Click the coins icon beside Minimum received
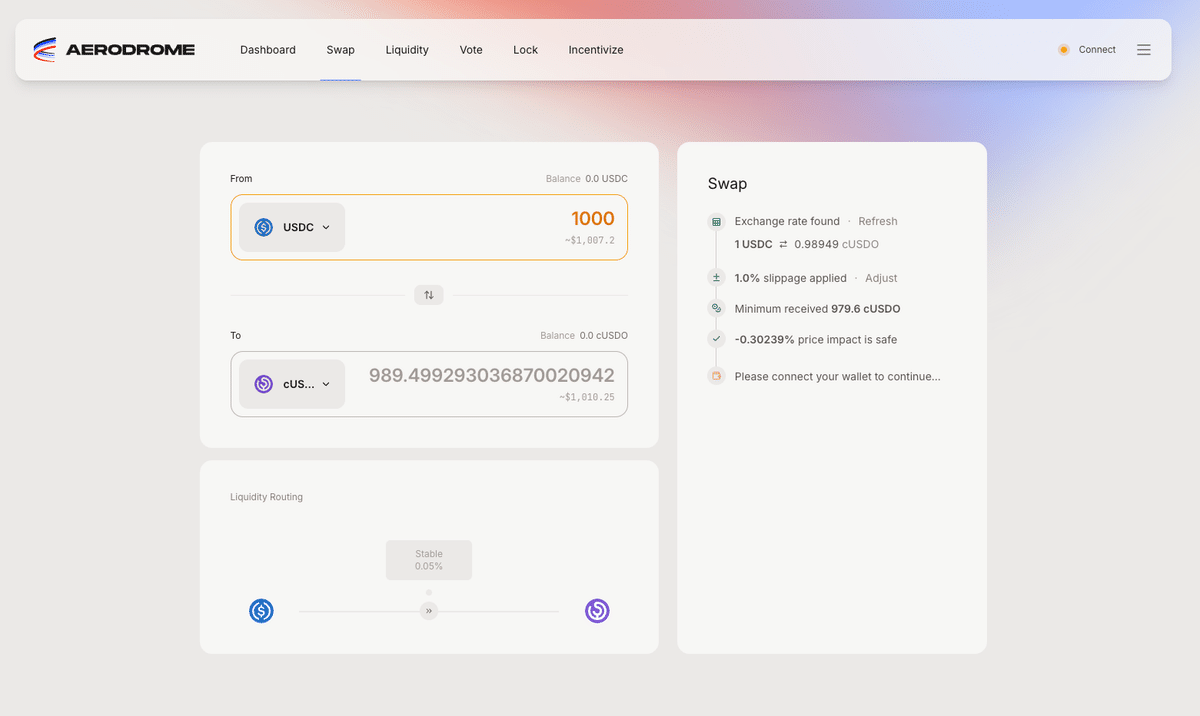 pos(716,309)
